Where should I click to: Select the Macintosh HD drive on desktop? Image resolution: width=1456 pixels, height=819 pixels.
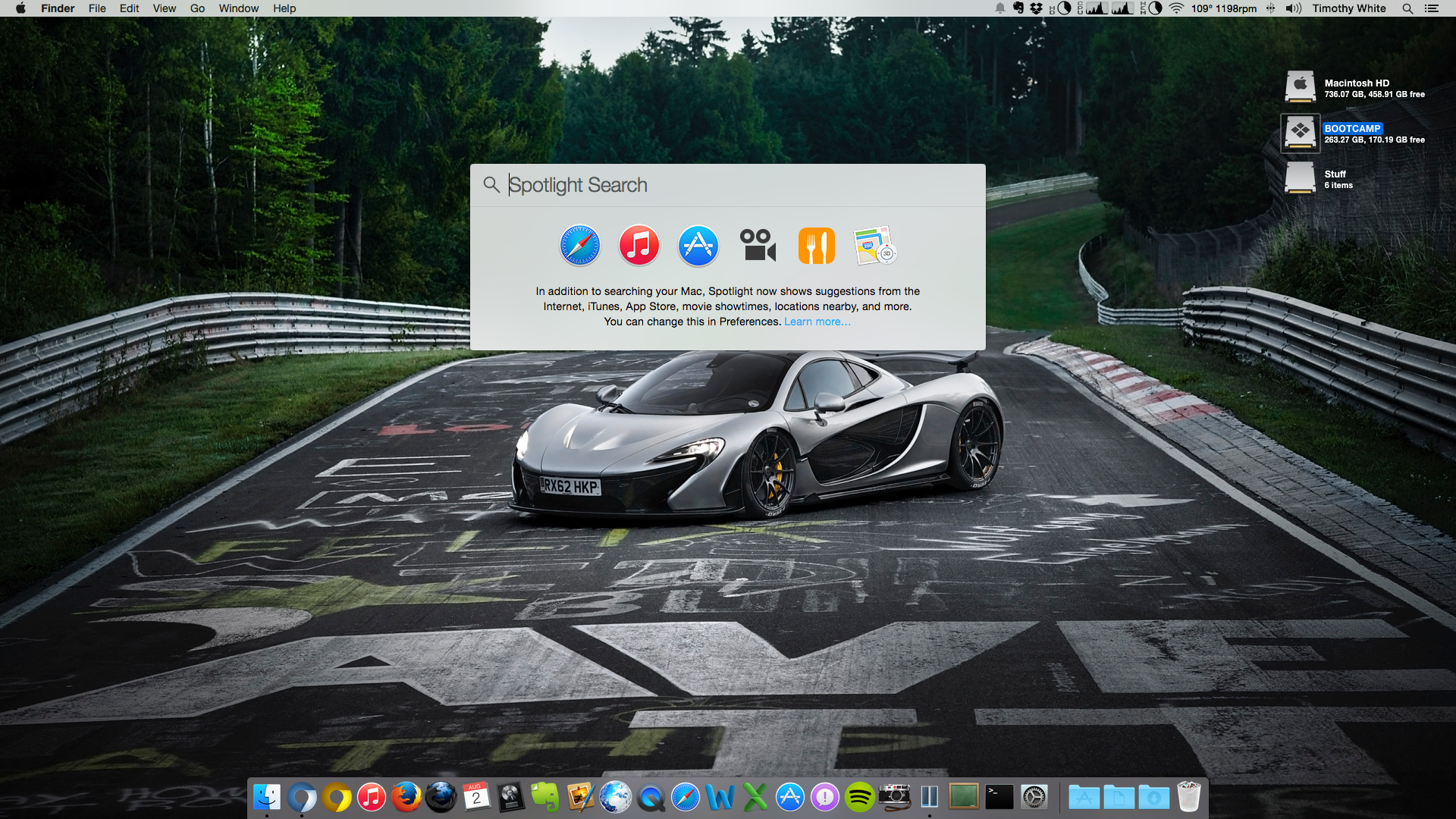tap(1300, 87)
